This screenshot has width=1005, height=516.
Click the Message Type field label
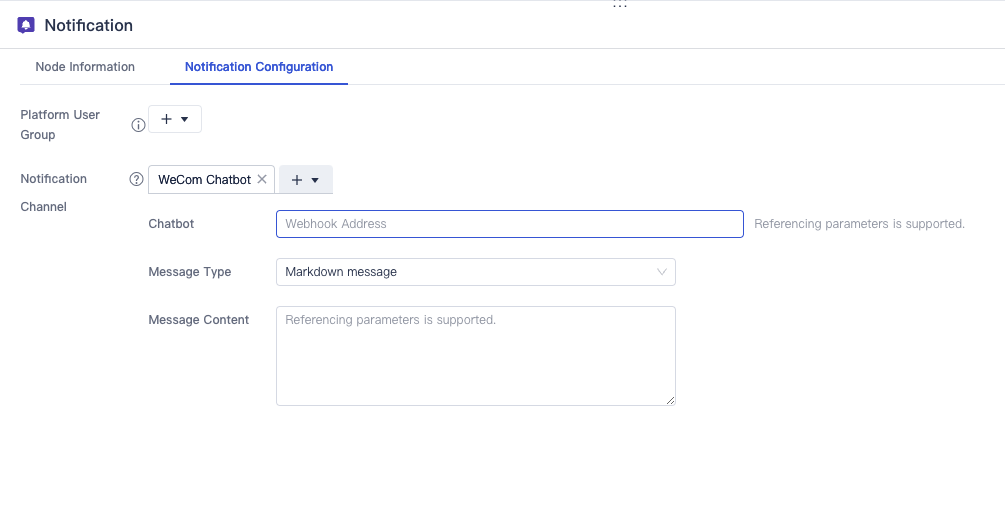click(189, 272)
